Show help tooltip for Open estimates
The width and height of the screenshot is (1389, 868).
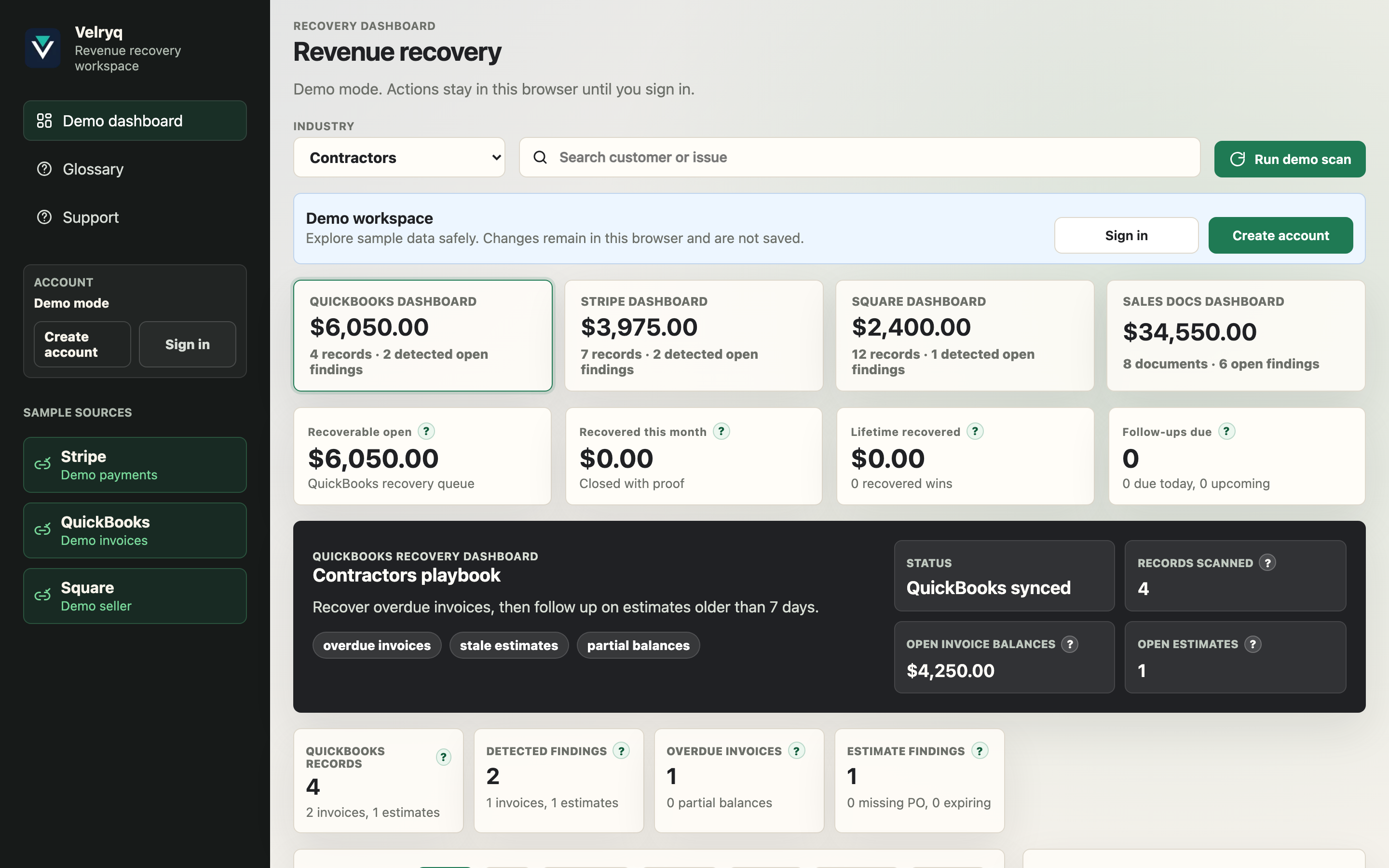[1253, 644]
